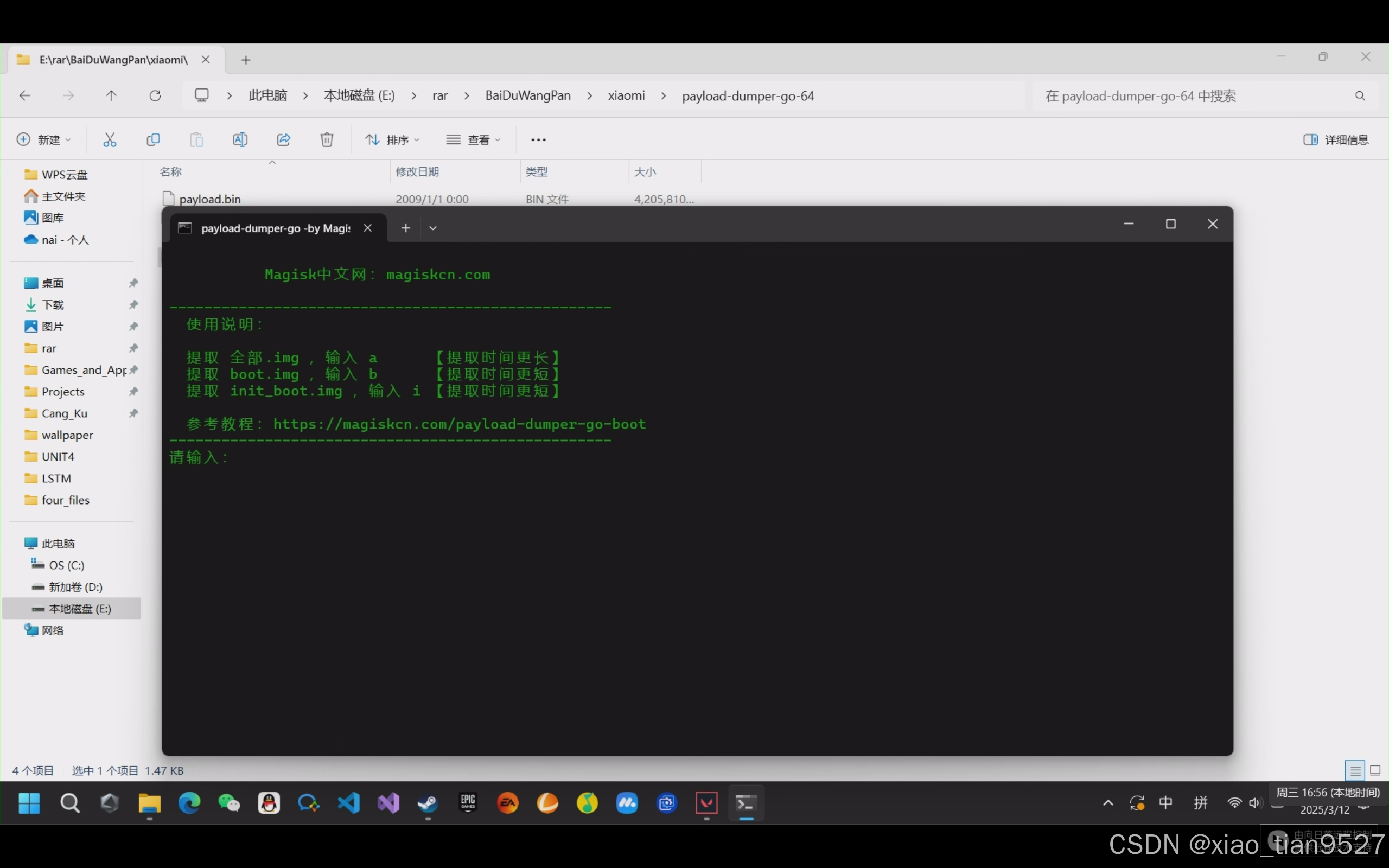Open Steam from the taskbar
The image size is (1389, 868).
(x=428, y=803)
